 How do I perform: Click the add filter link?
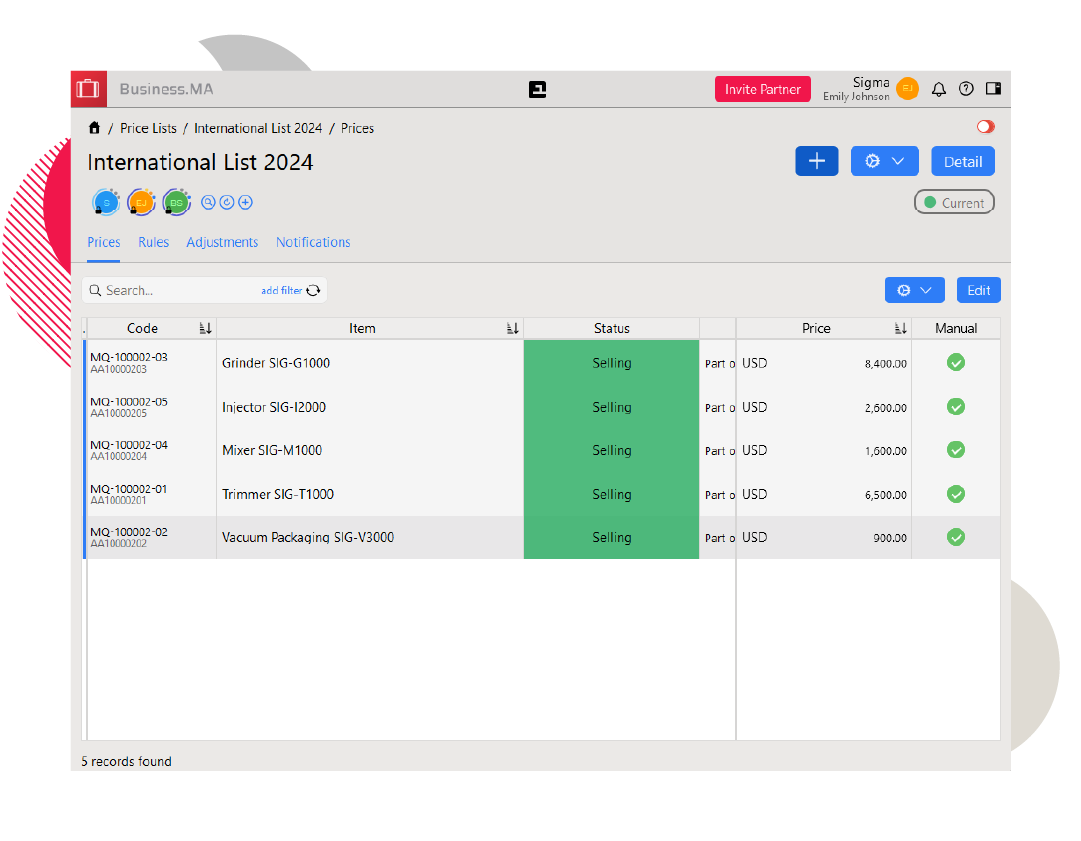click(x=281, y=290)
